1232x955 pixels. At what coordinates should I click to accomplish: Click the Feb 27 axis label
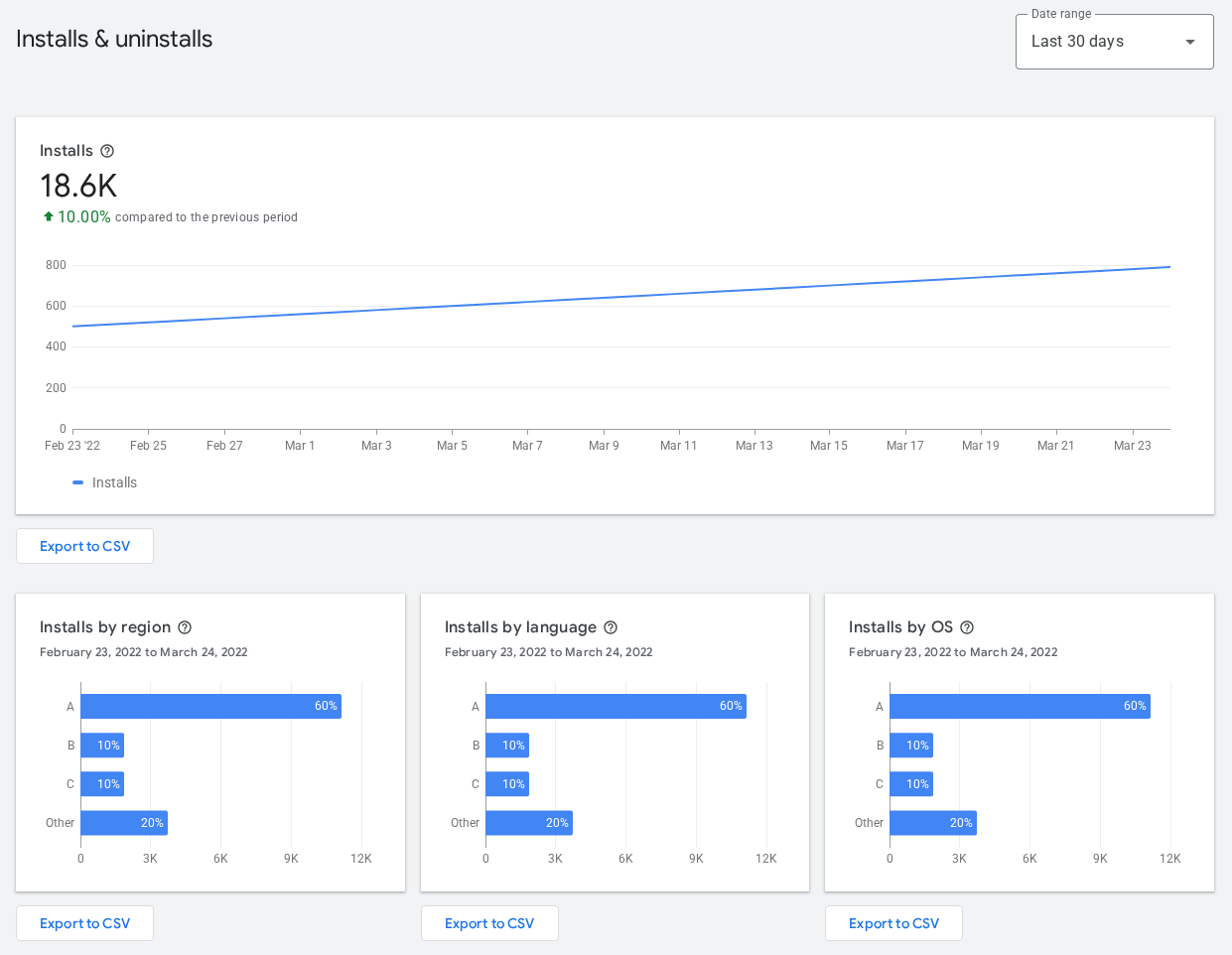(224, 446)
